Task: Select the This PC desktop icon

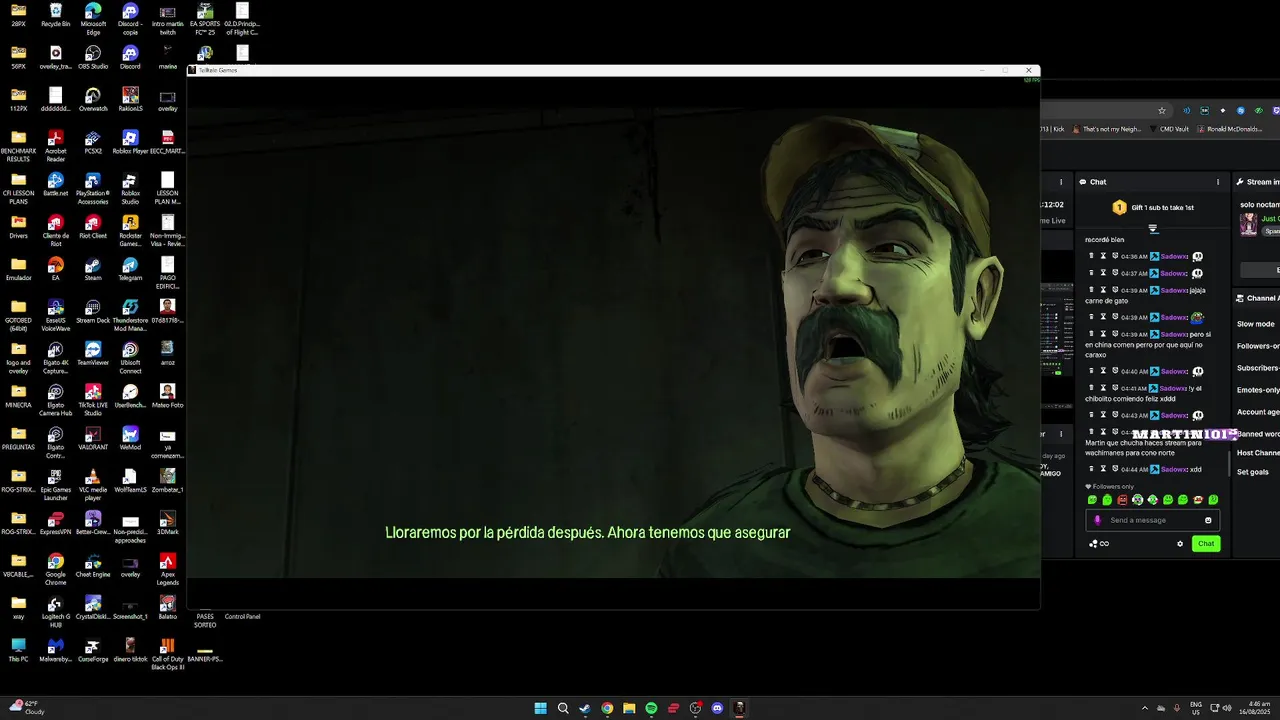Action: (18, 650)
